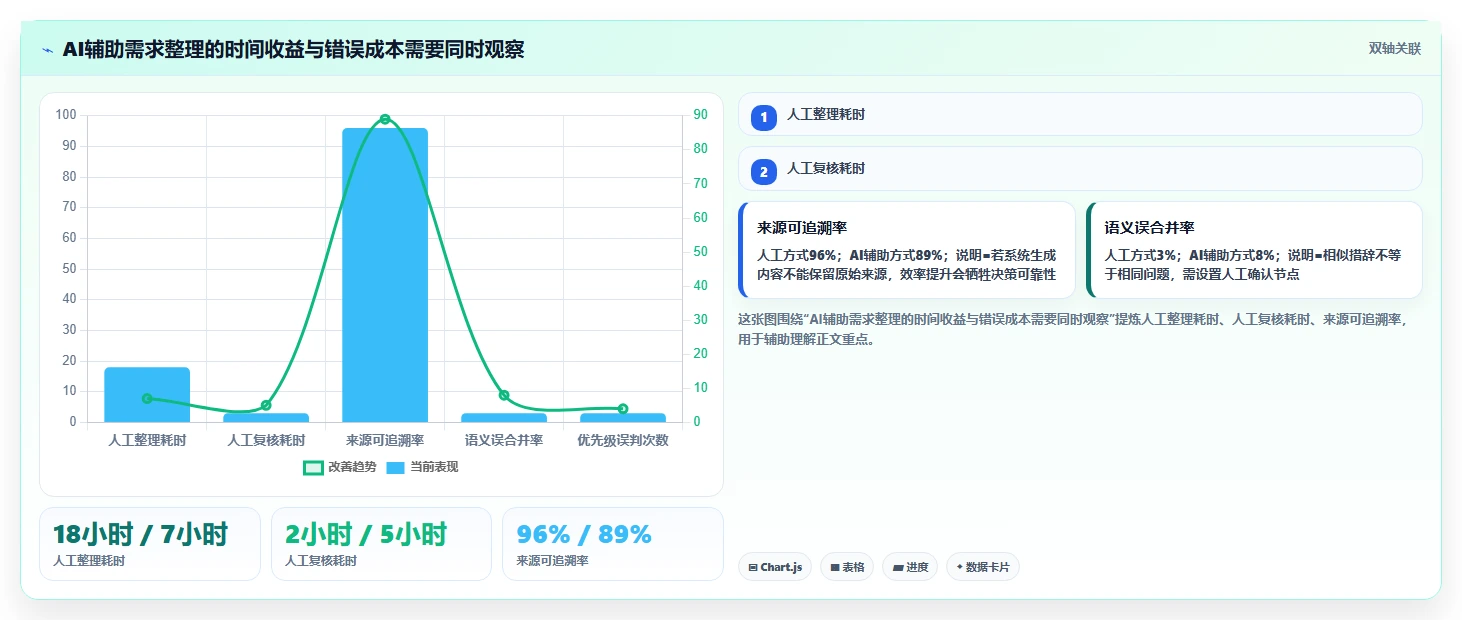Image resolution: width=1462 pixels, height=620 pixels.
Task: Click the 表格 tag chip
Action: 847,567
